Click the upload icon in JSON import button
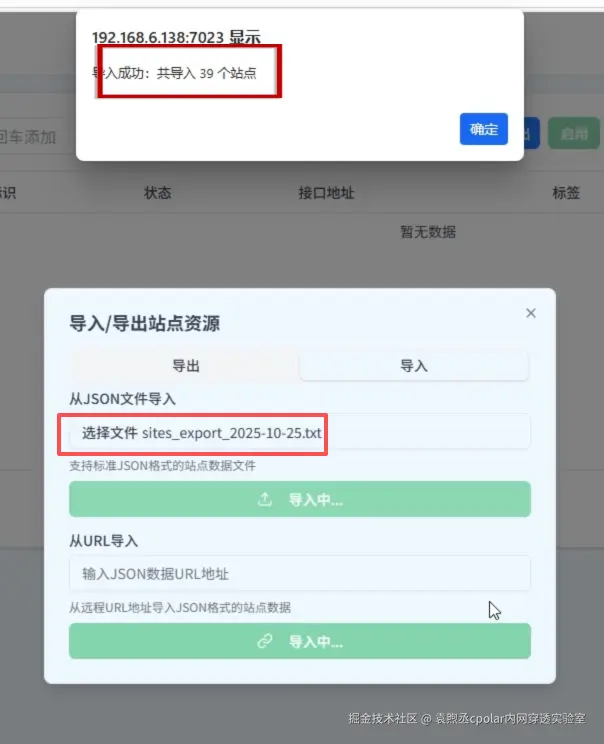This screenshot has width=604, height=744. click(x=265, y=499)
